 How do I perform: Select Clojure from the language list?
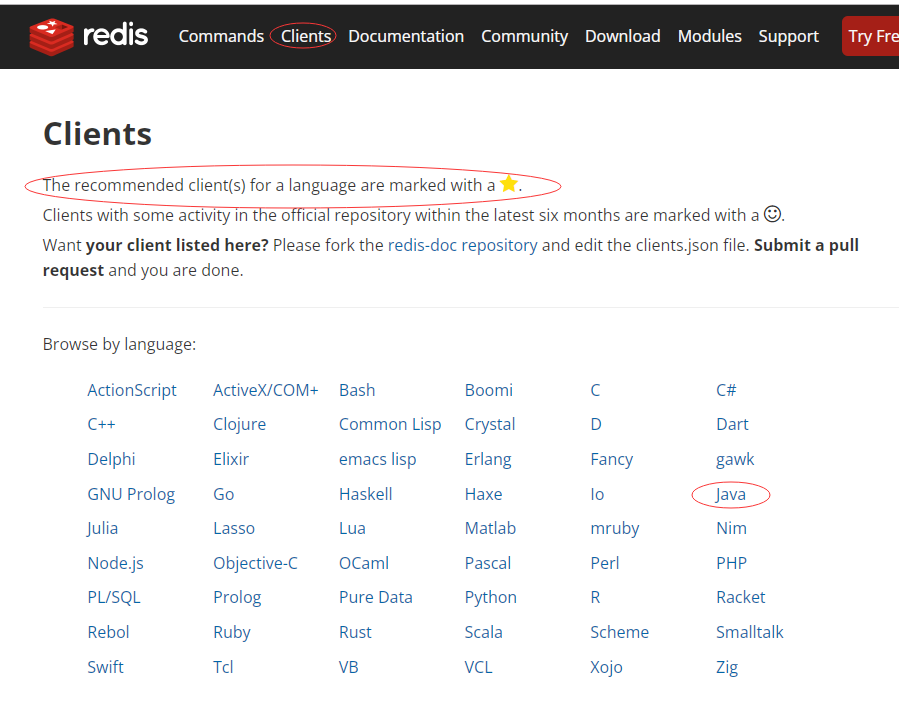point(240,425)
